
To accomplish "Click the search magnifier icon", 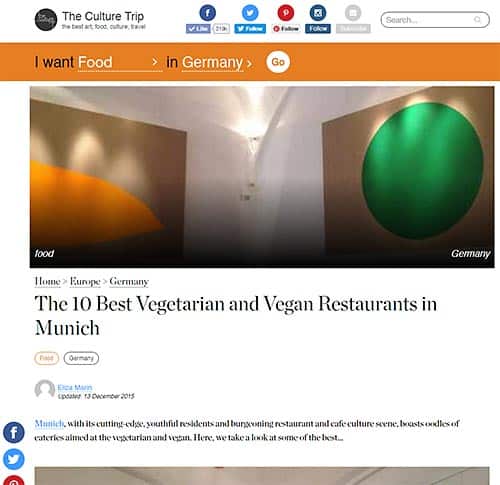I will (477, 20).
